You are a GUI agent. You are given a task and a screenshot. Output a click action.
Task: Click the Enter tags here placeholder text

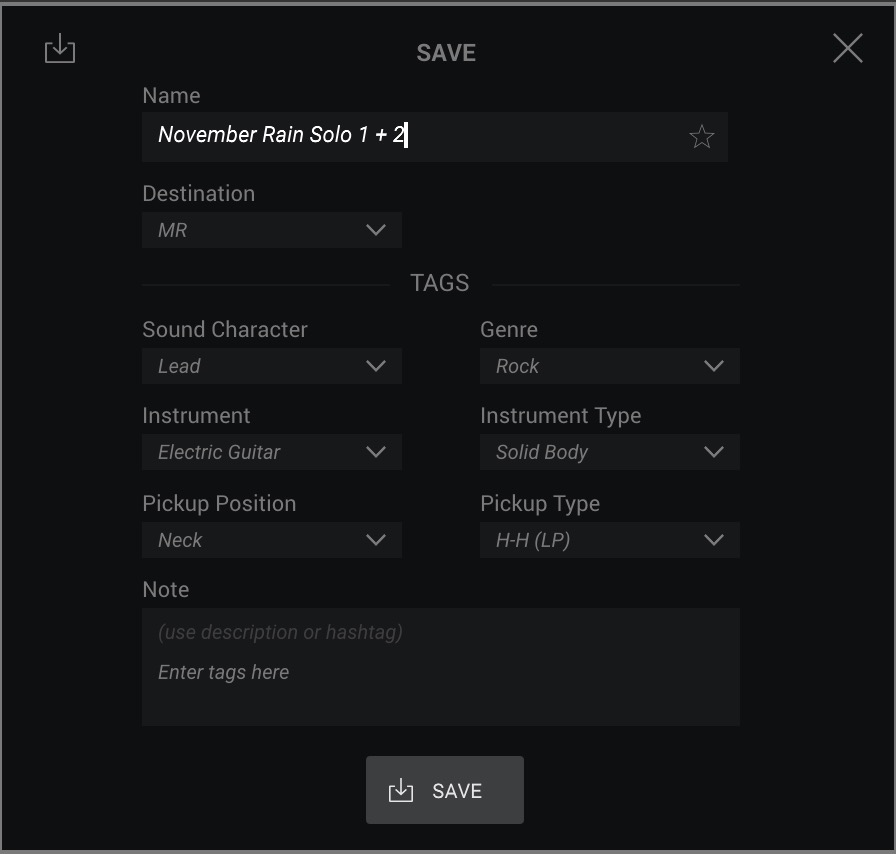point(223,672)
